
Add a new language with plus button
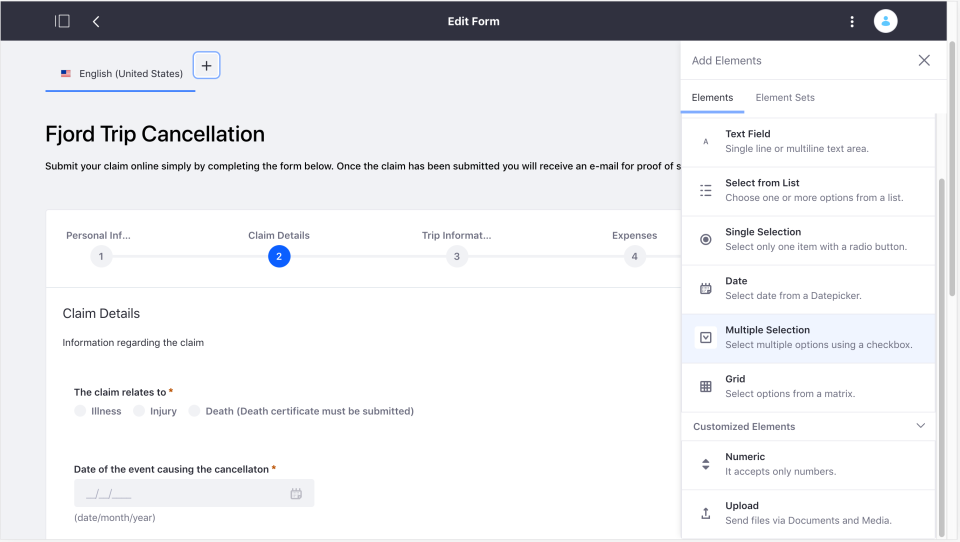coord(206,66)
